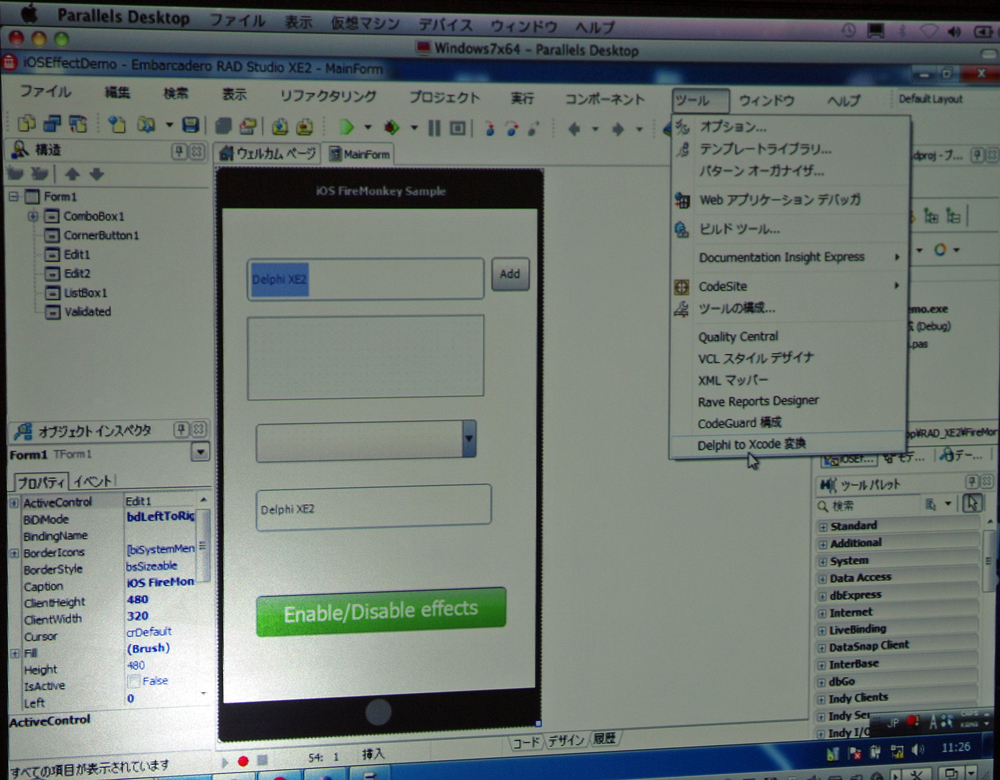The height and width of the screenshot is (780, 1000).
Task: Open the ファイル menu in RAD Studio
Action: pos(46,91)
